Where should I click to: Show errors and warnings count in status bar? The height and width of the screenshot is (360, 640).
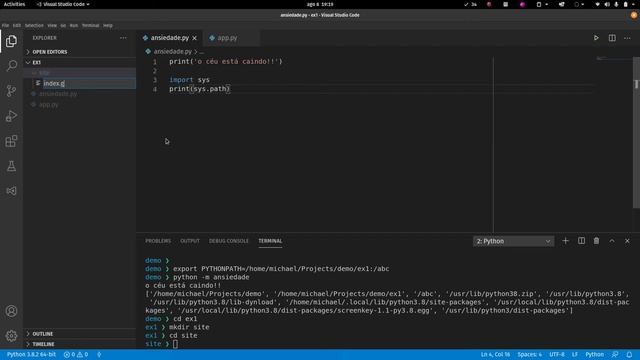click(76, 354)
